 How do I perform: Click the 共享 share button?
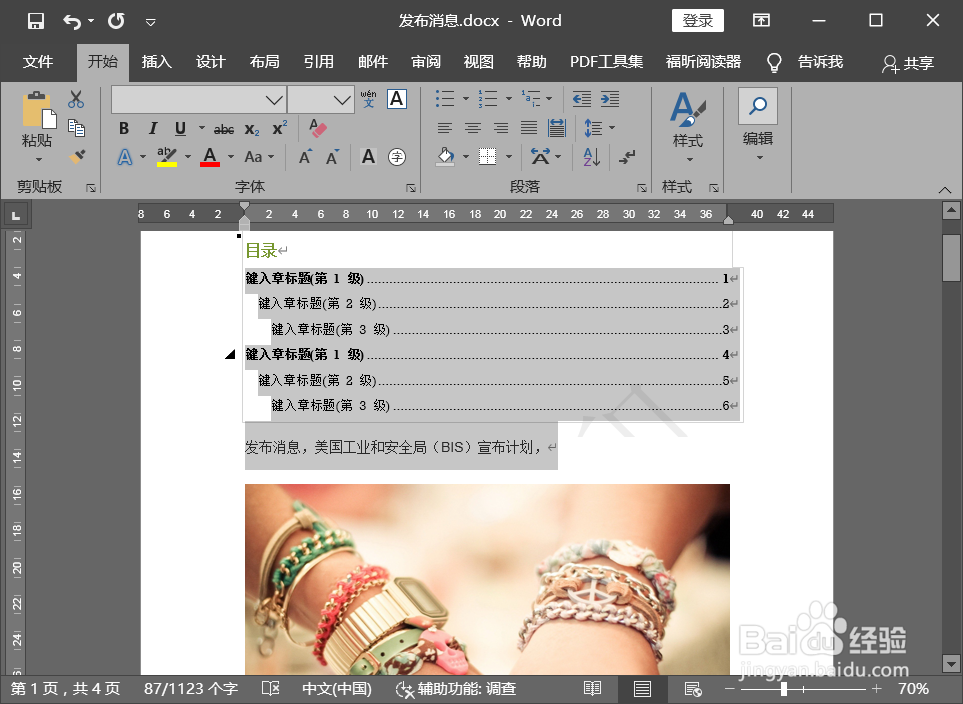tap(908, 63)
